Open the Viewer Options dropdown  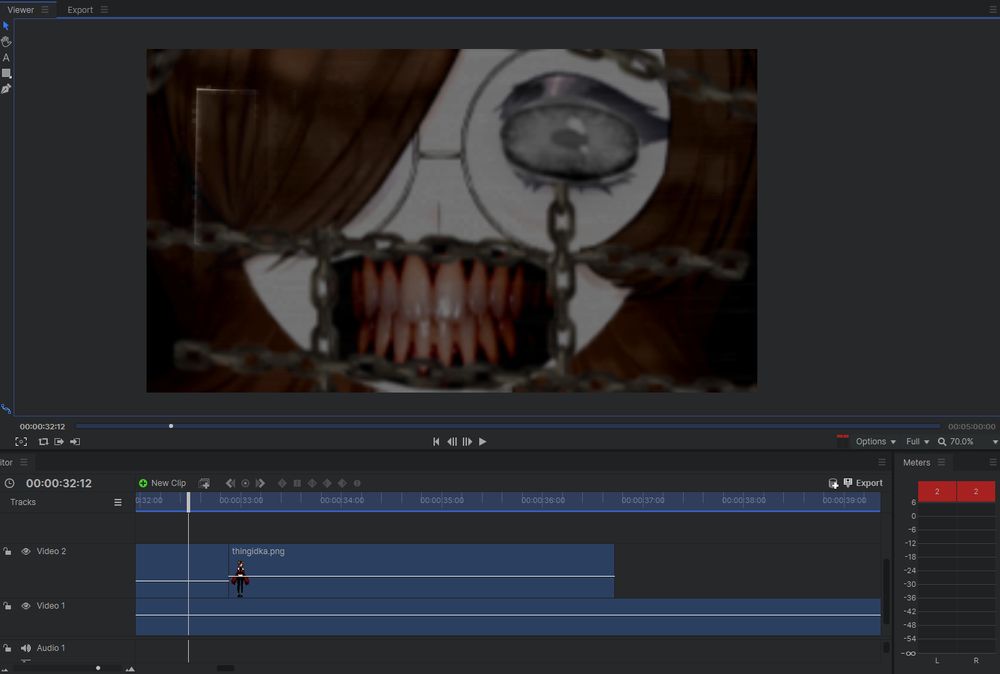876,441
